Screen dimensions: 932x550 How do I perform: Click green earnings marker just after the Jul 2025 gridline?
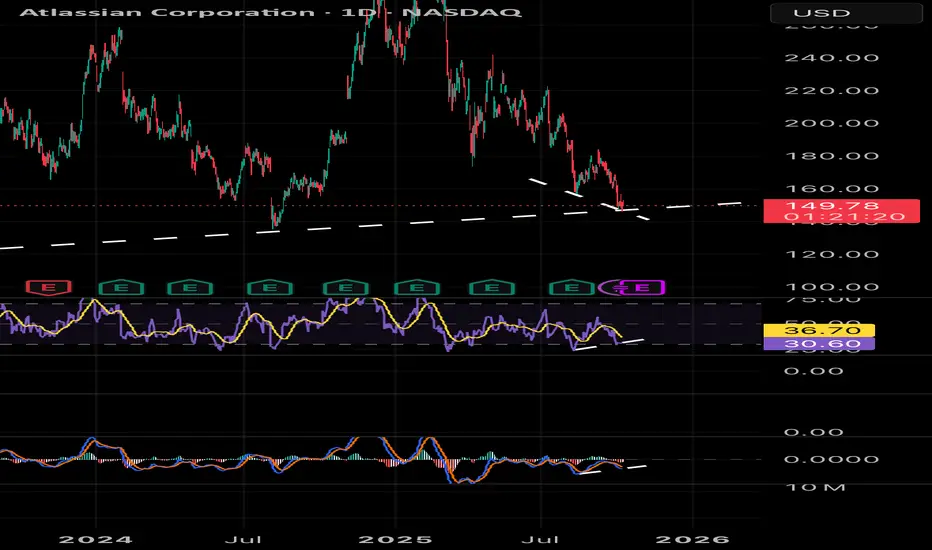572,288
